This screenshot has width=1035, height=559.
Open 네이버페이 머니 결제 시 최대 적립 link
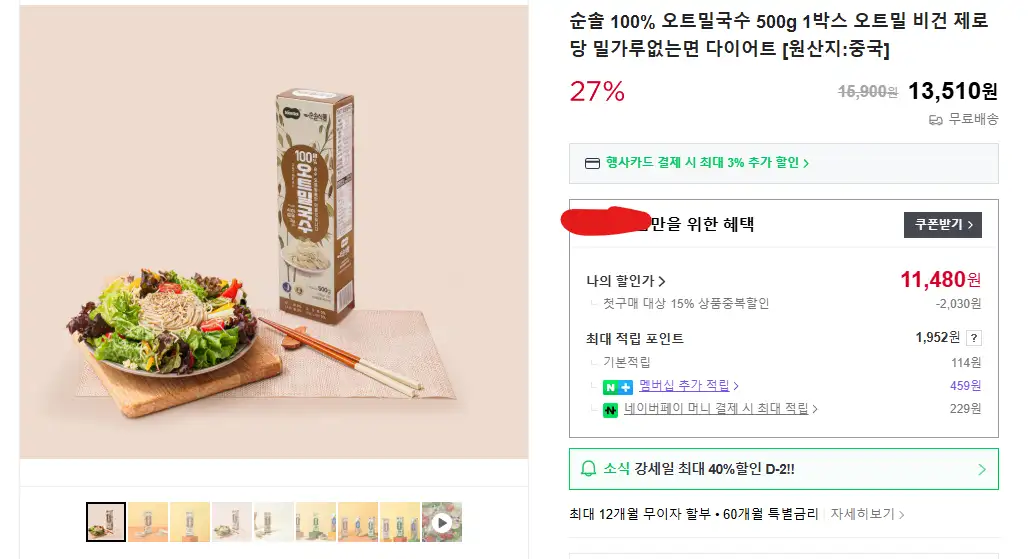coord(720,409)
